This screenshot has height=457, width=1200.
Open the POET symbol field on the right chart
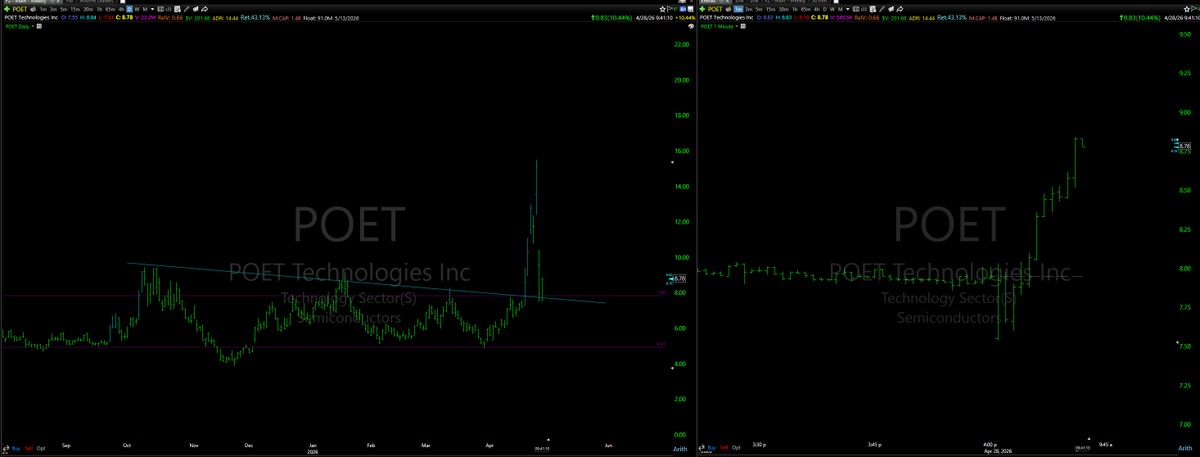[715, 9]
